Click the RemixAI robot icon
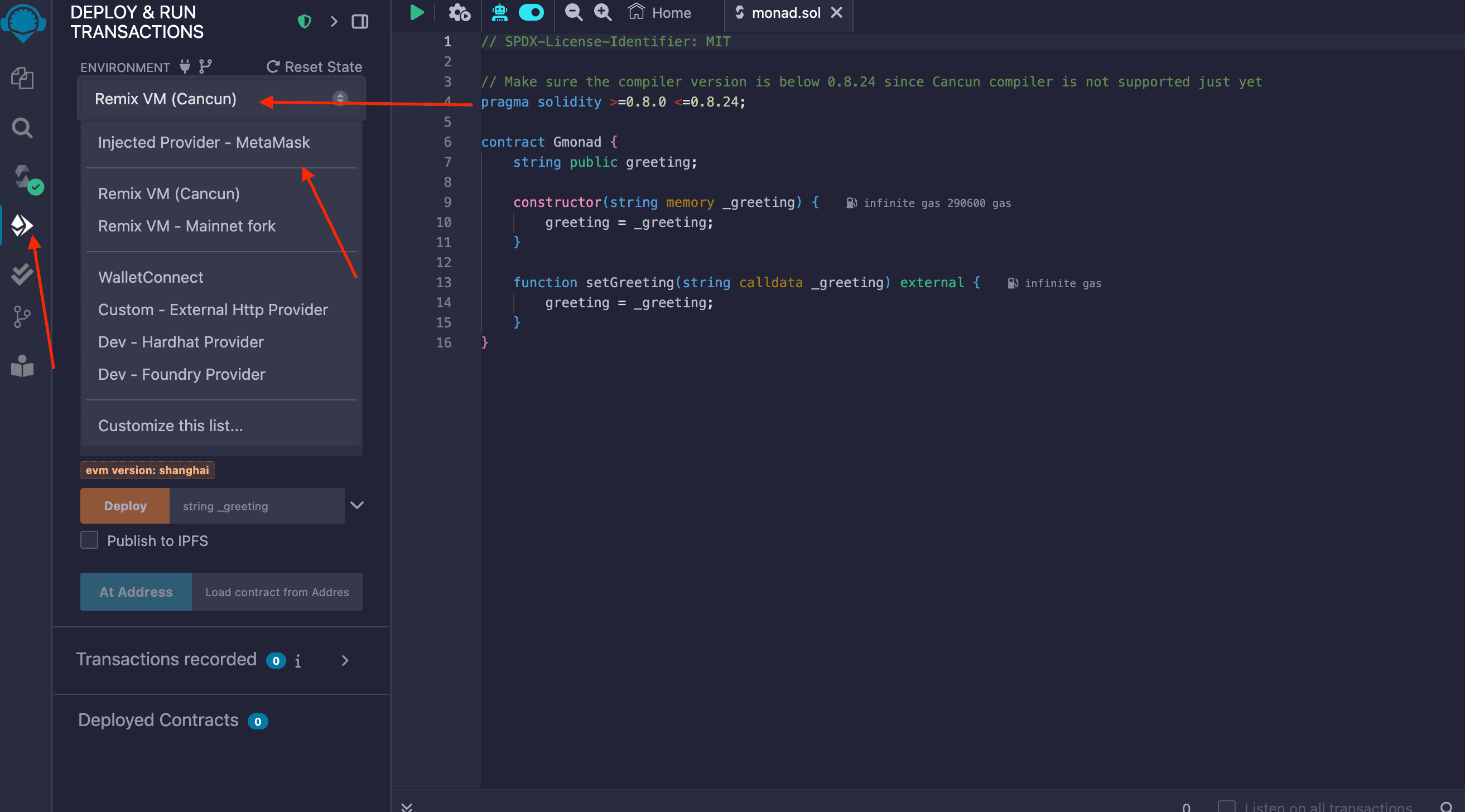 click(500, 12)
